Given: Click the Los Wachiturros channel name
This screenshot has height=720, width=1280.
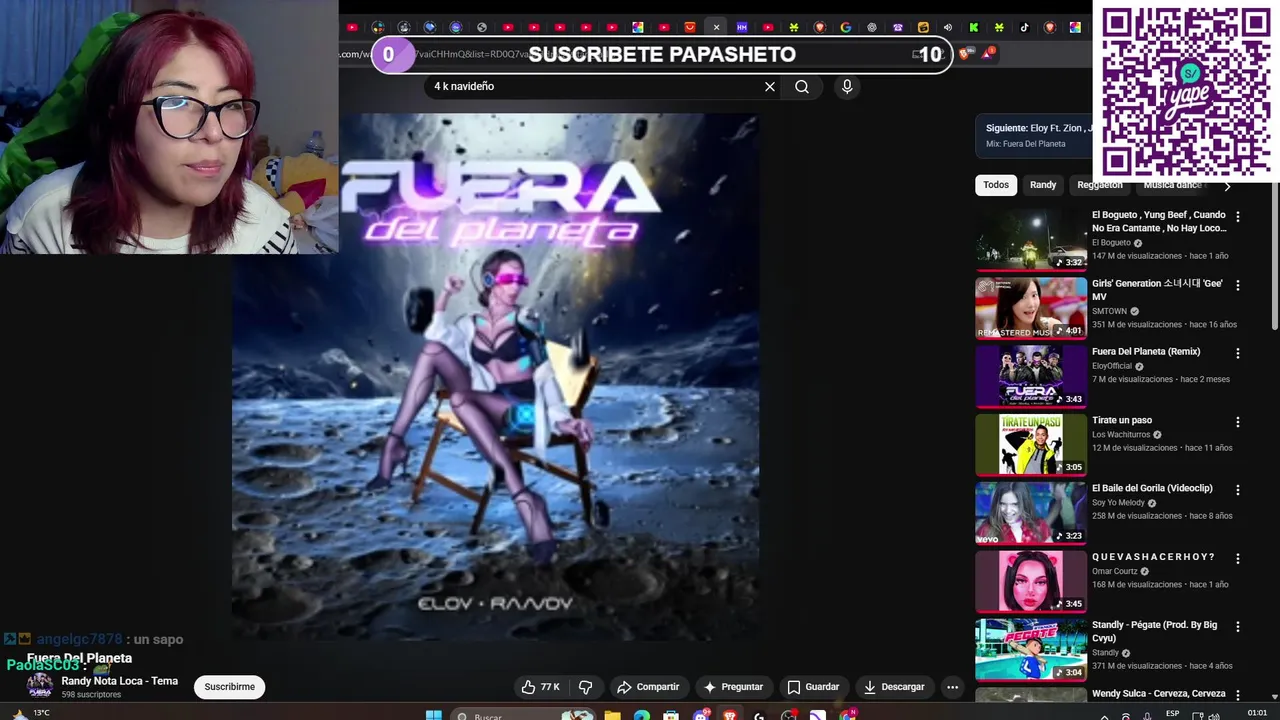Looking at the screenshot, I should [x=1121, y=435].
